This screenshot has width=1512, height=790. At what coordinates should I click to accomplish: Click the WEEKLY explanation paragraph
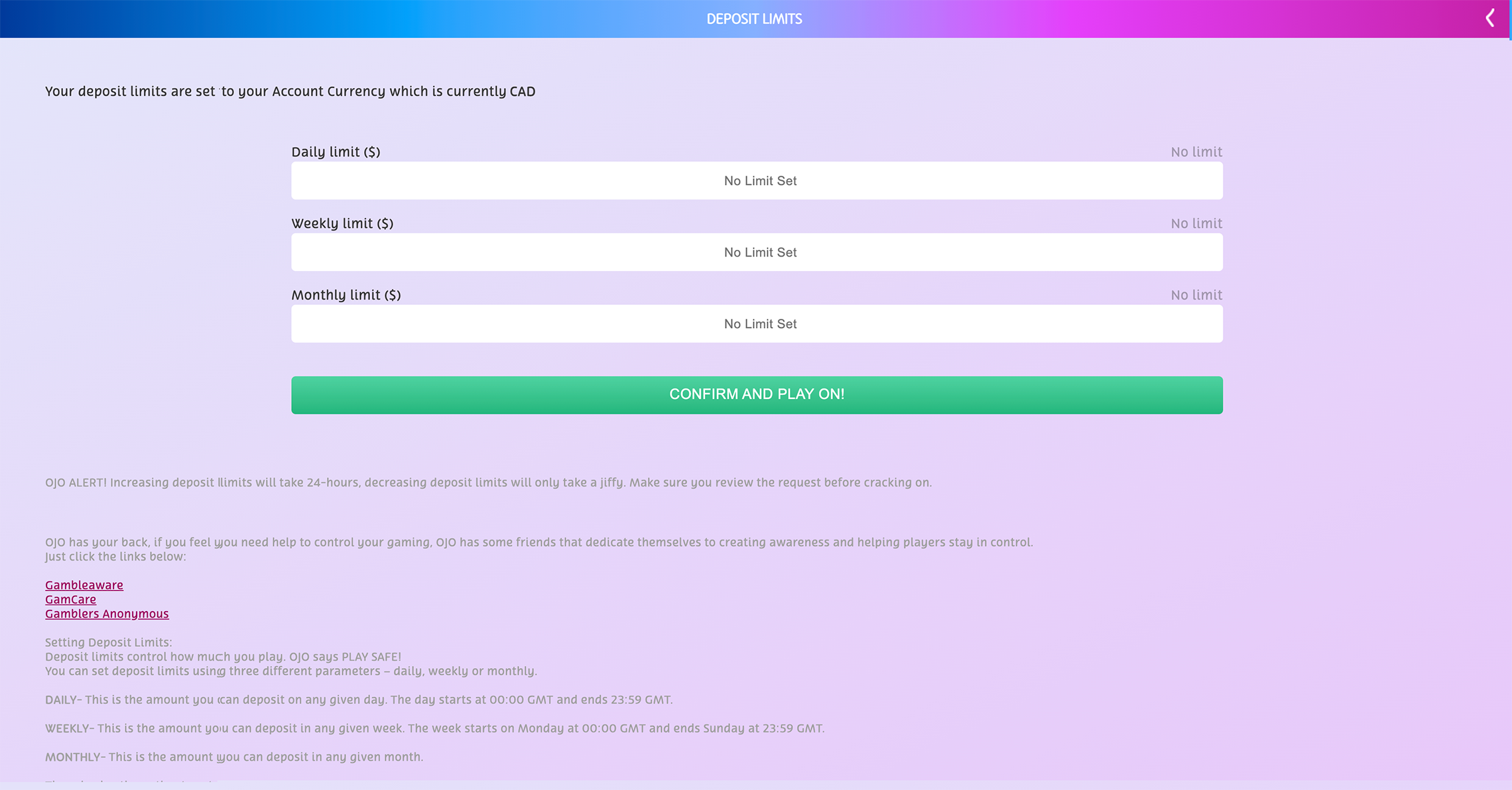point(434,728)
